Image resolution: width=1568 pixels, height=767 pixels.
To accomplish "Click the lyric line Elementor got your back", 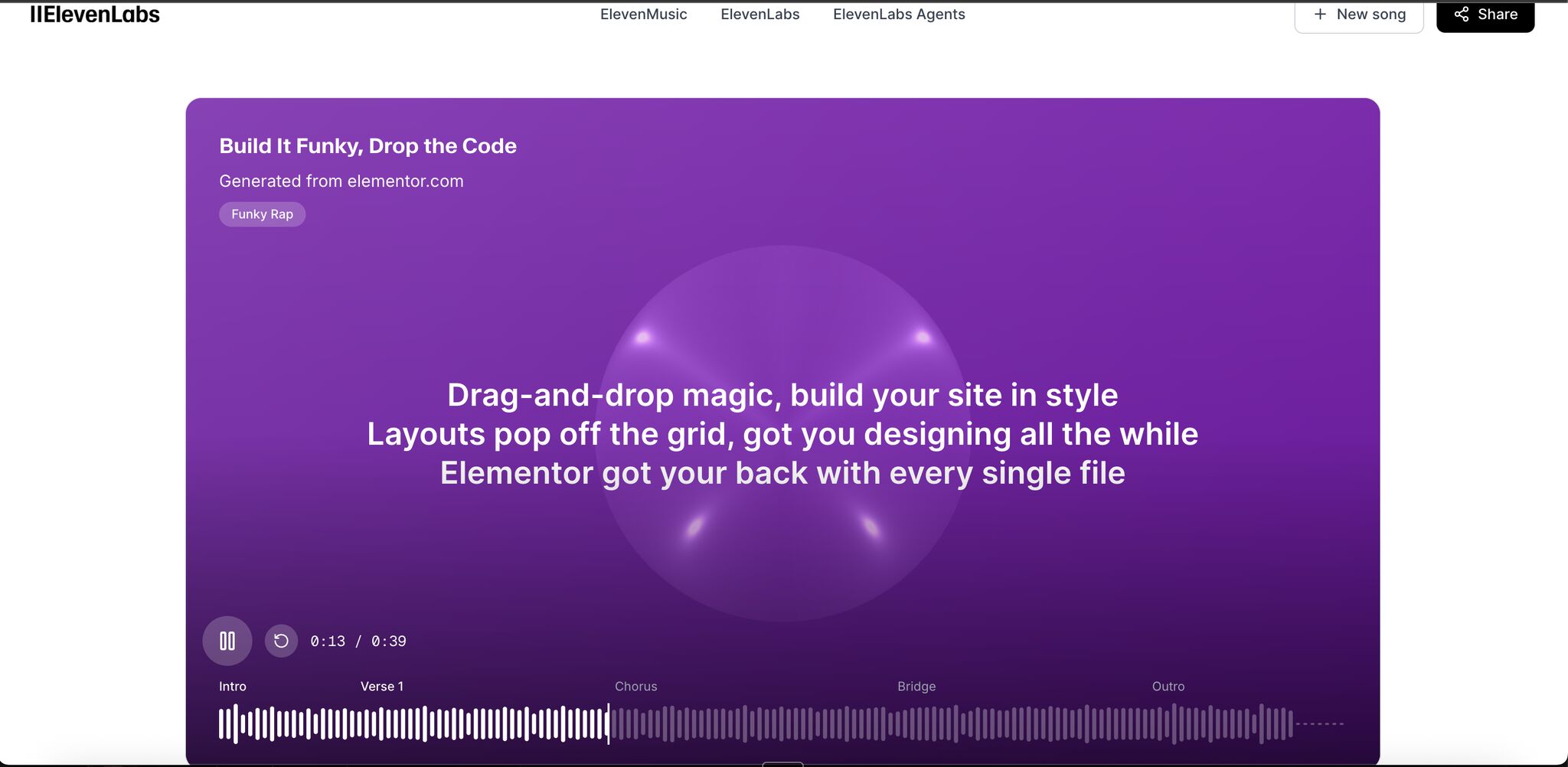I will click(x=782, y=473).
